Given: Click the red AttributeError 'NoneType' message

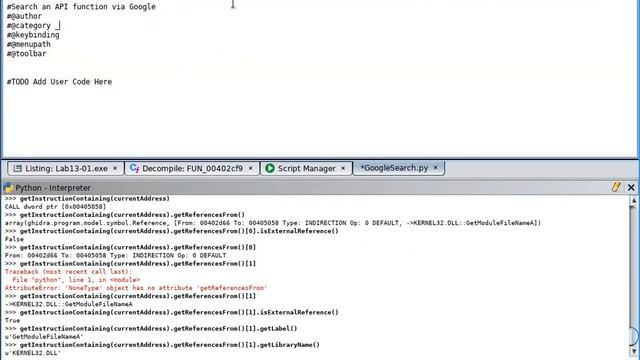Looking at the screenshot, I should pos(136,288).
